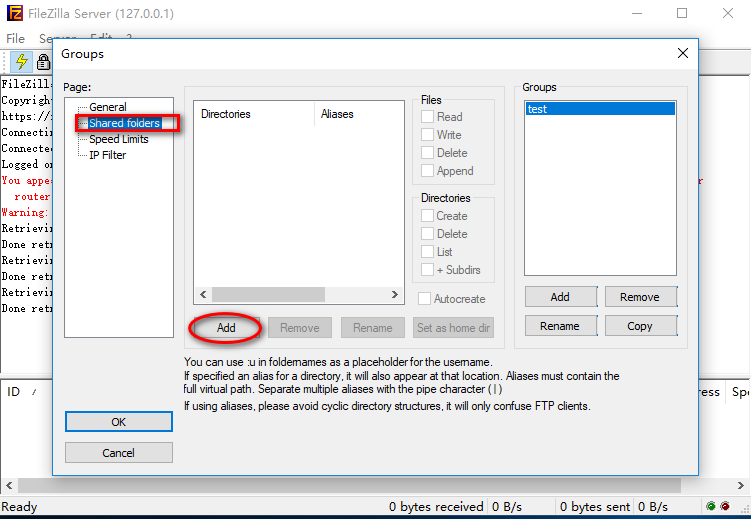Click the Directories column header

pyautogui.click(x=254, y=114)
